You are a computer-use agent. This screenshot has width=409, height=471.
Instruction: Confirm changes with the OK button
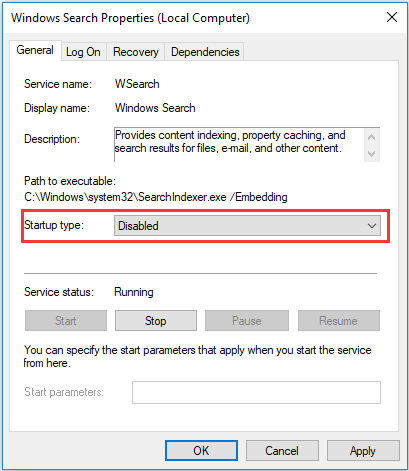point(201,451)
